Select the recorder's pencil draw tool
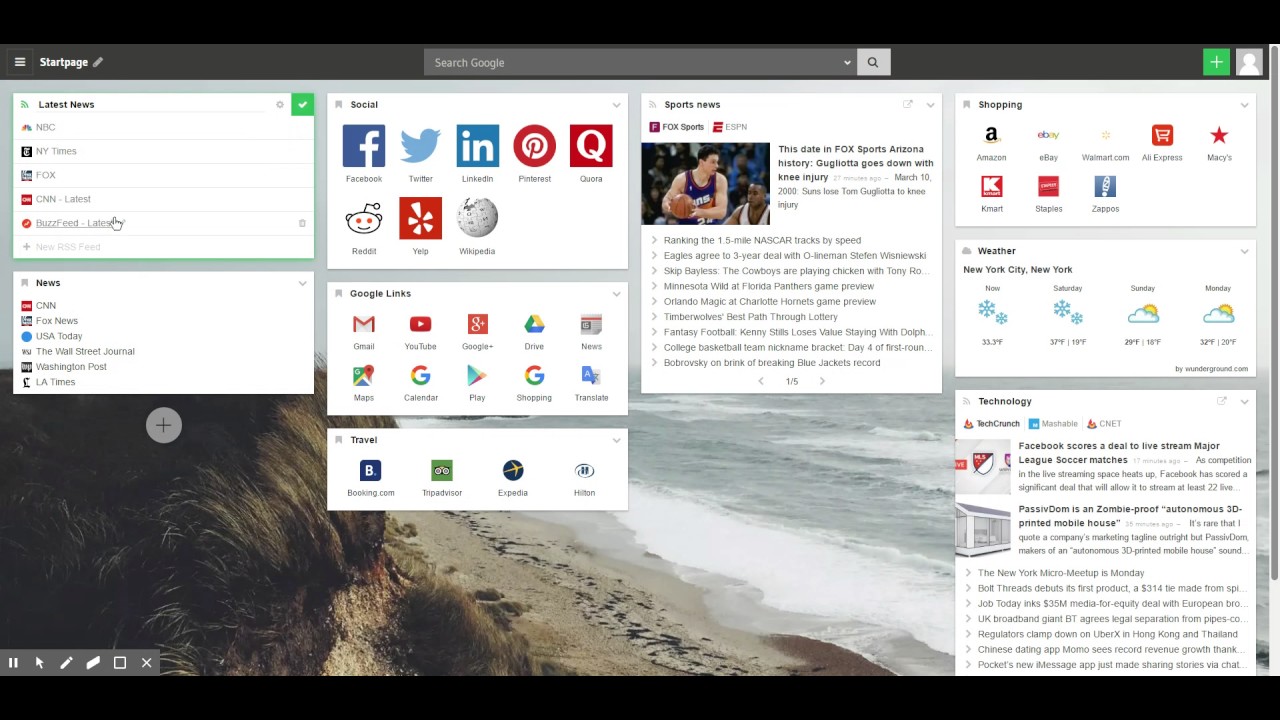This screenshot has height=720, width=1280. click(x=66, y=663)
